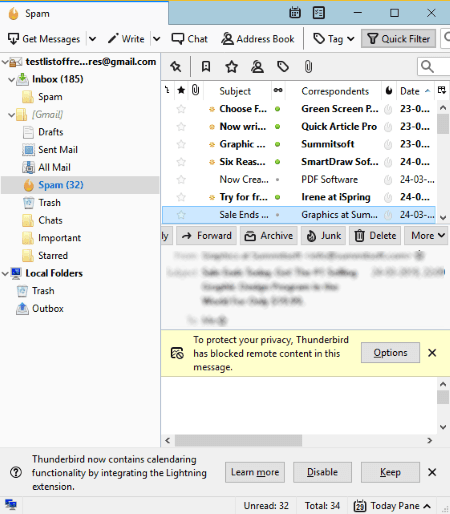Sort messages by Subject column
The height and width of the screenshot is (514, 450).
[235, 91]
